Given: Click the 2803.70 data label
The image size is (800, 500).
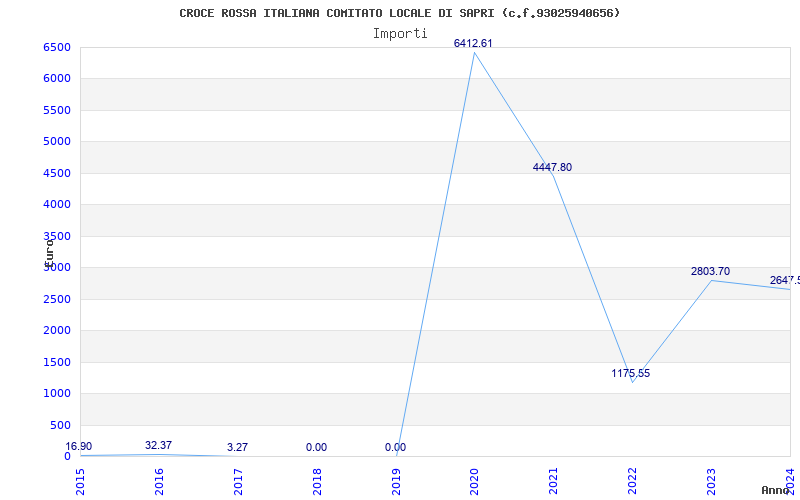Looking at the screenshot, I should pyautogui.click(x=710, y=271).
